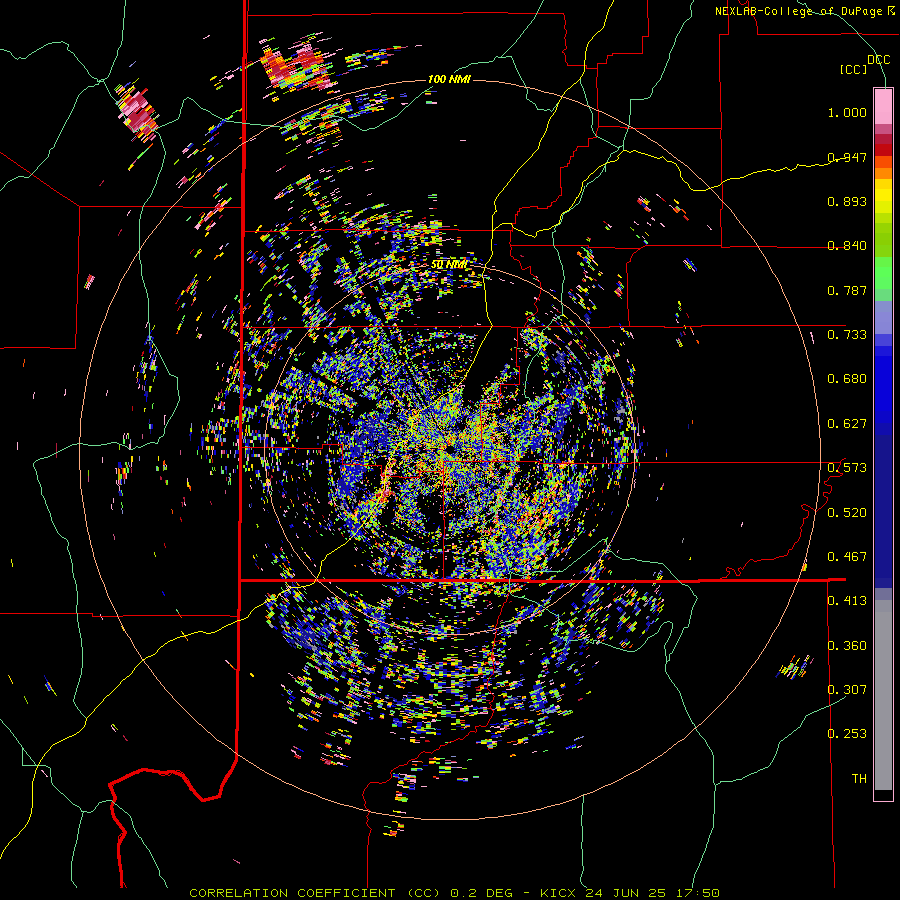Click the DCC product label
Screen dimensions: 900x900
click(878, 60)
